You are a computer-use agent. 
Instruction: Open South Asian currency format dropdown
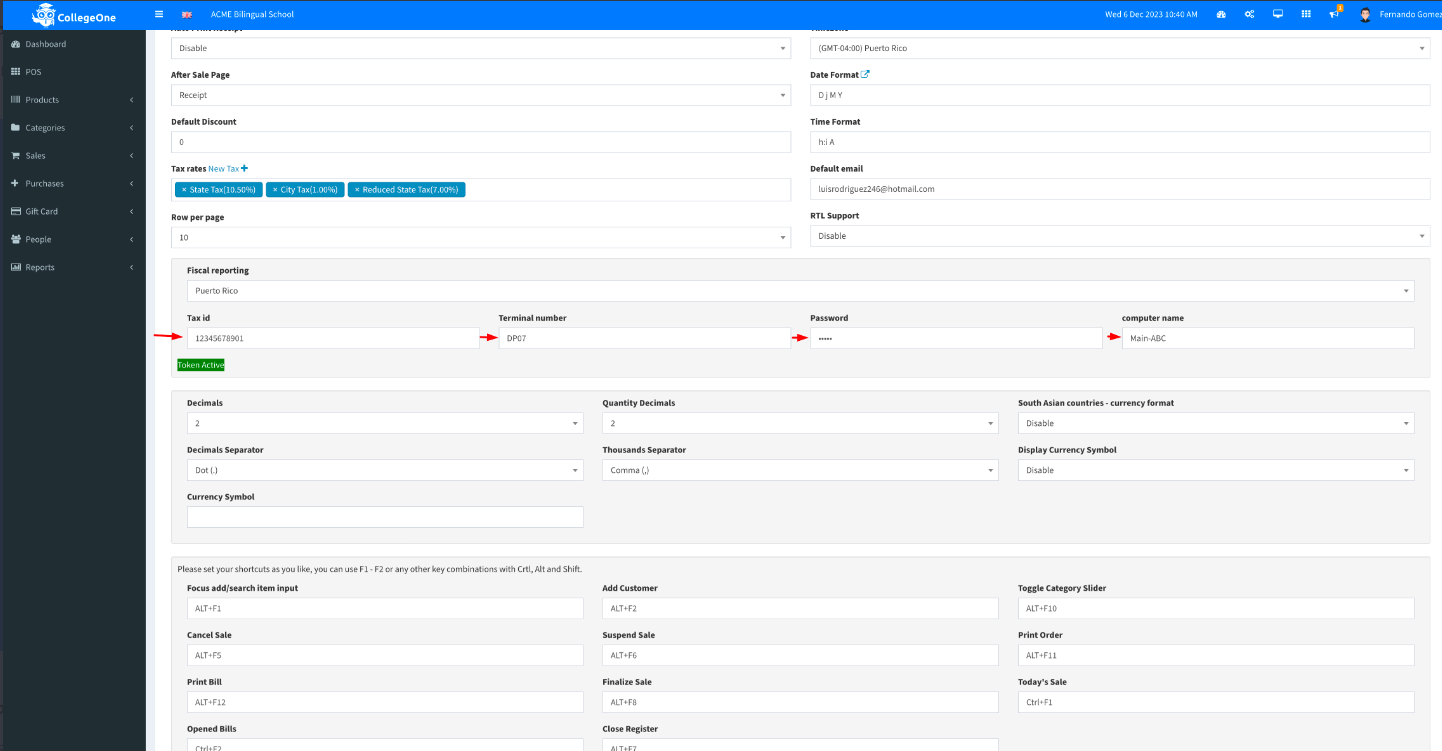1216,423
